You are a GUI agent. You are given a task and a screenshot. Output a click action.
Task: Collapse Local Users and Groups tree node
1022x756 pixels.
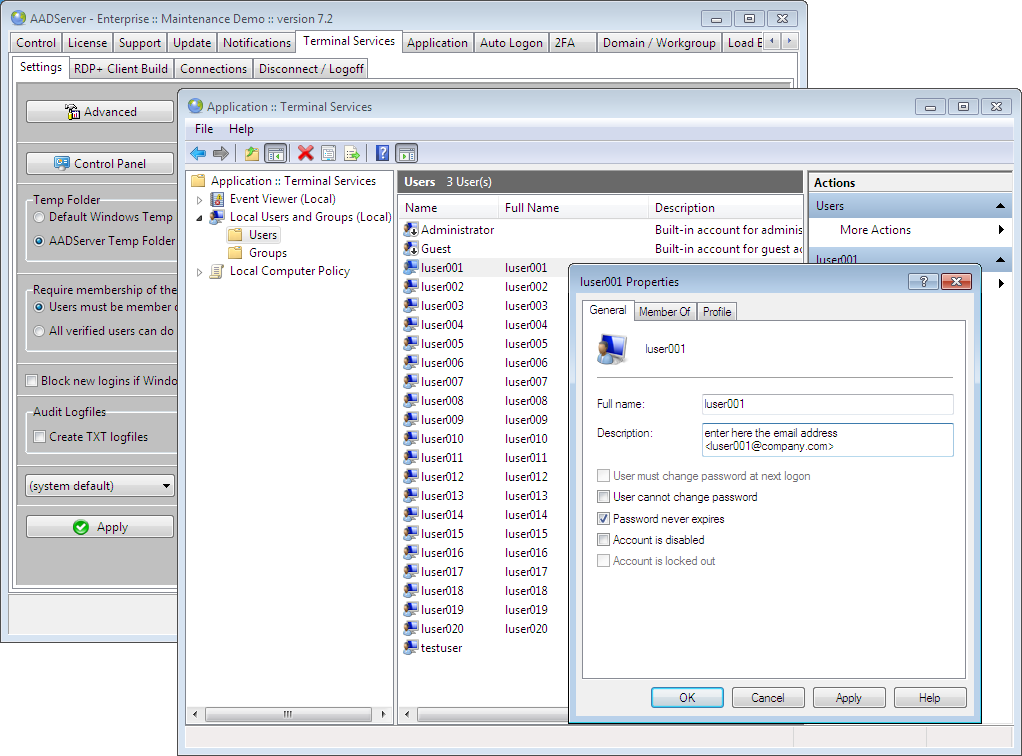(199, 217)
